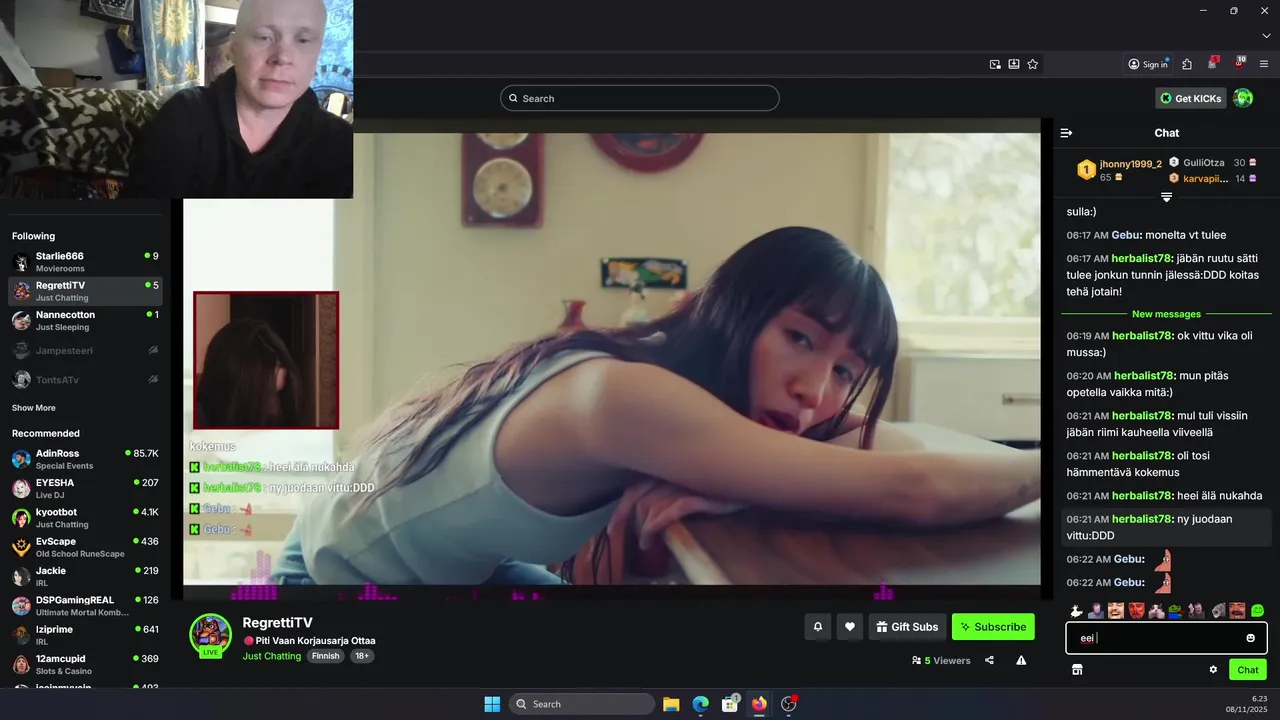
Task: Open the share stream icon
Action: pos(989,660)
